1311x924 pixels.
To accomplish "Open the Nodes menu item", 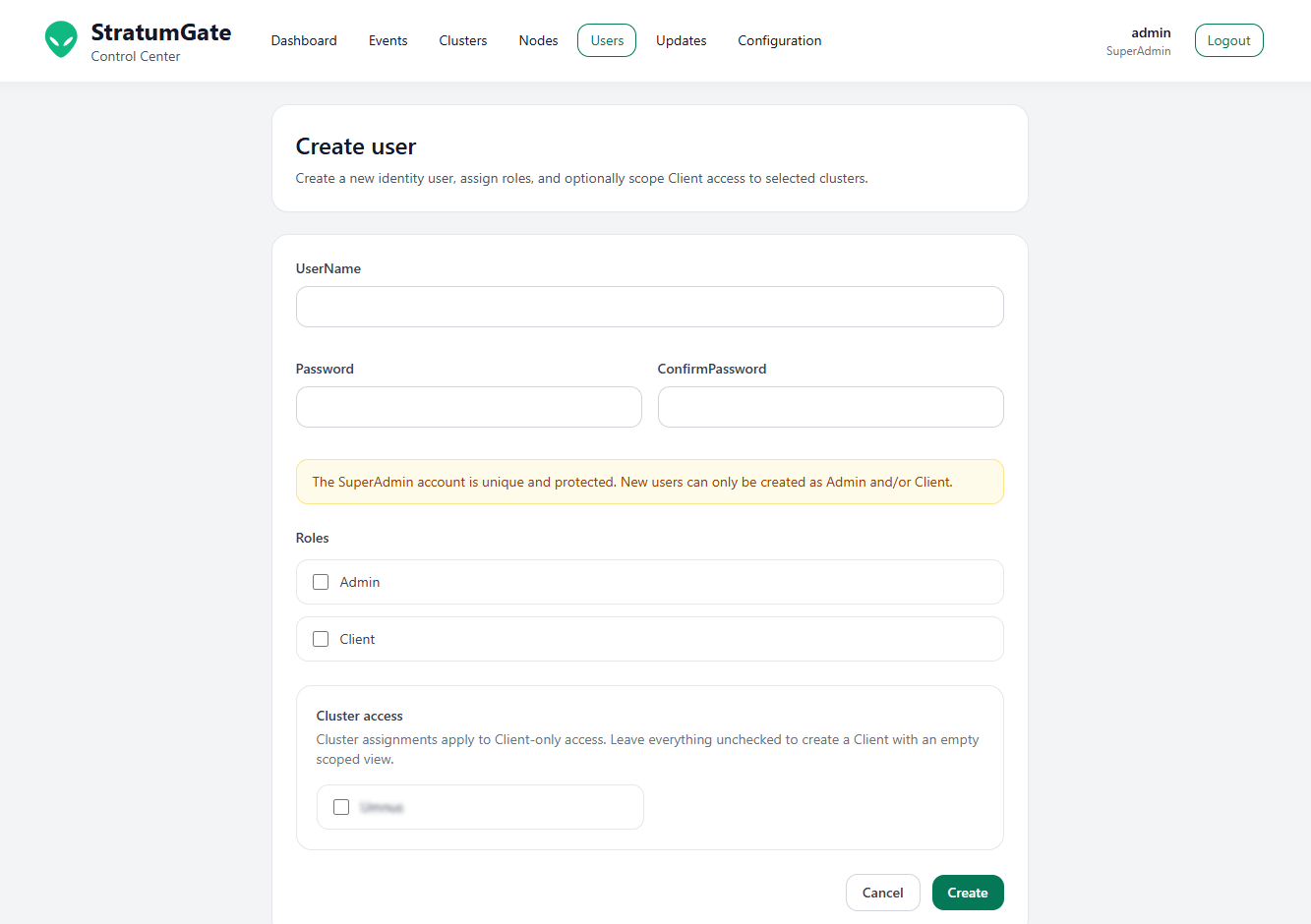I will click(538, 40).
